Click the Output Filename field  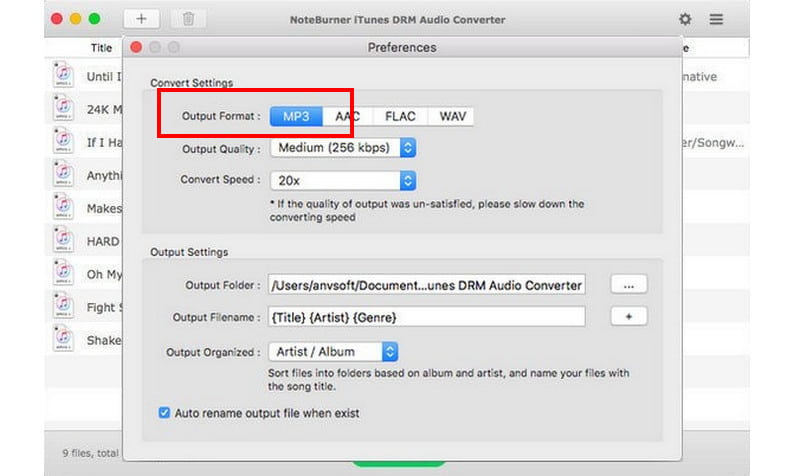pos(427,317)
